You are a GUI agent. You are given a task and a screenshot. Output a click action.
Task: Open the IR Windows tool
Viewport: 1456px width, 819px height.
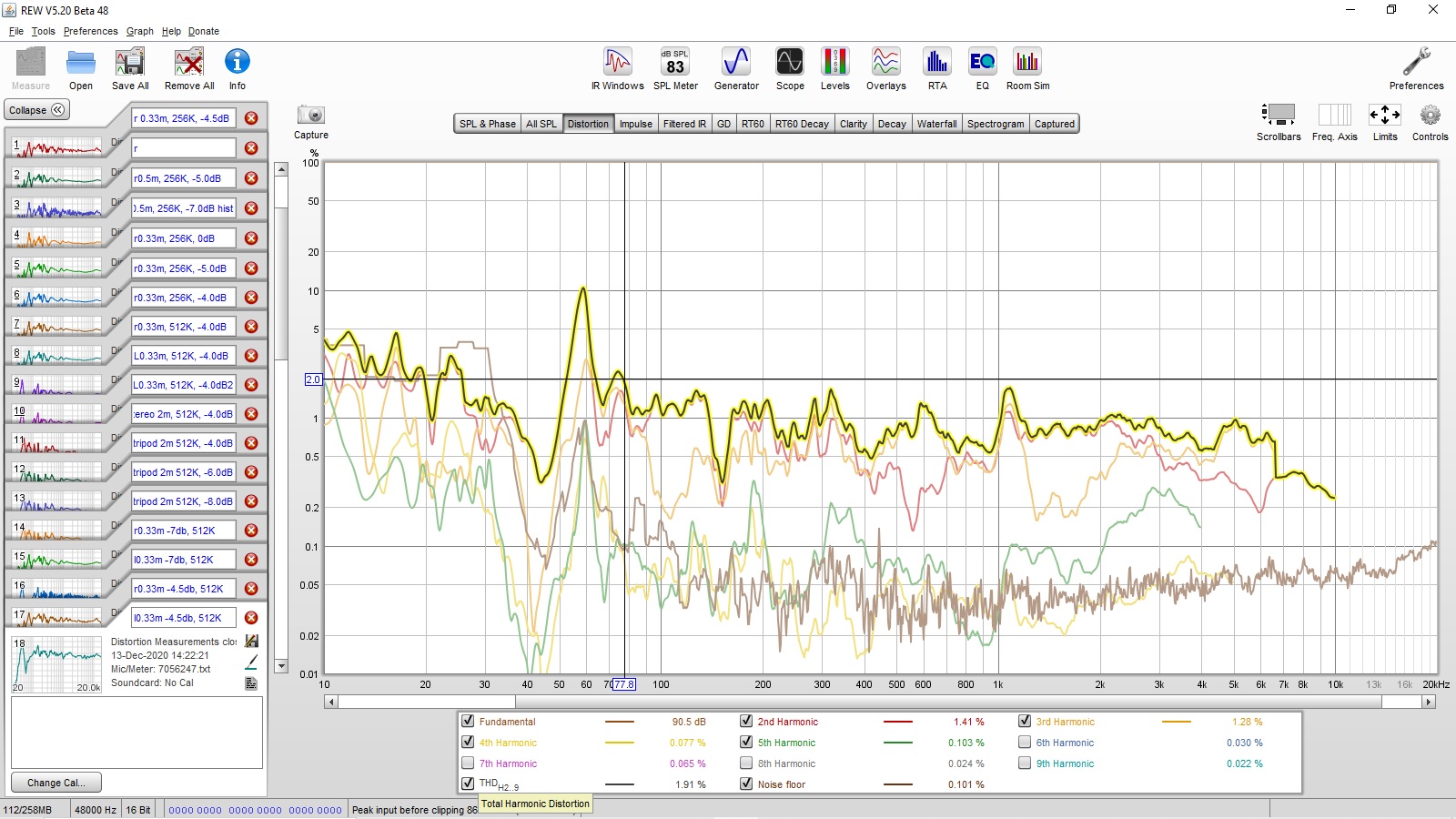618,62
